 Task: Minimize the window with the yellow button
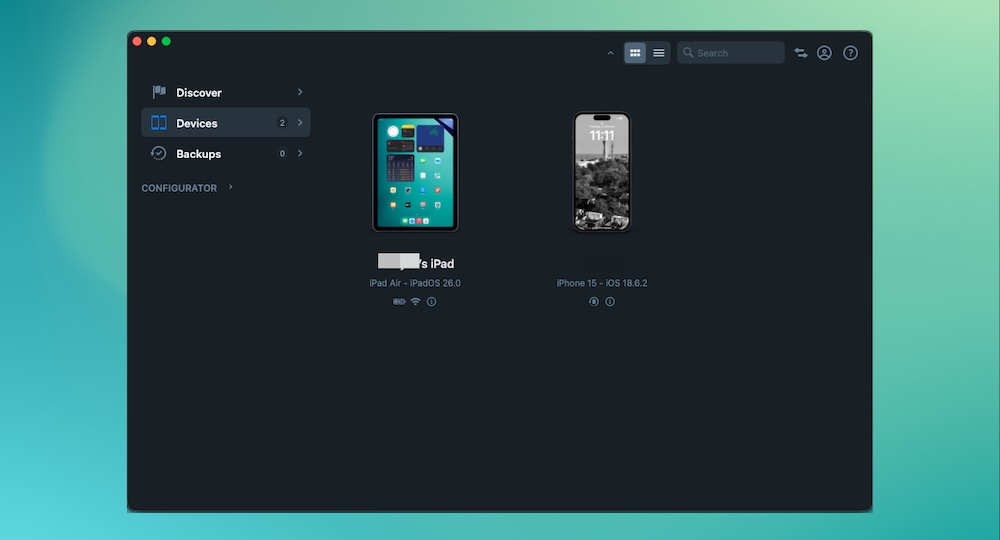point(152,41)
